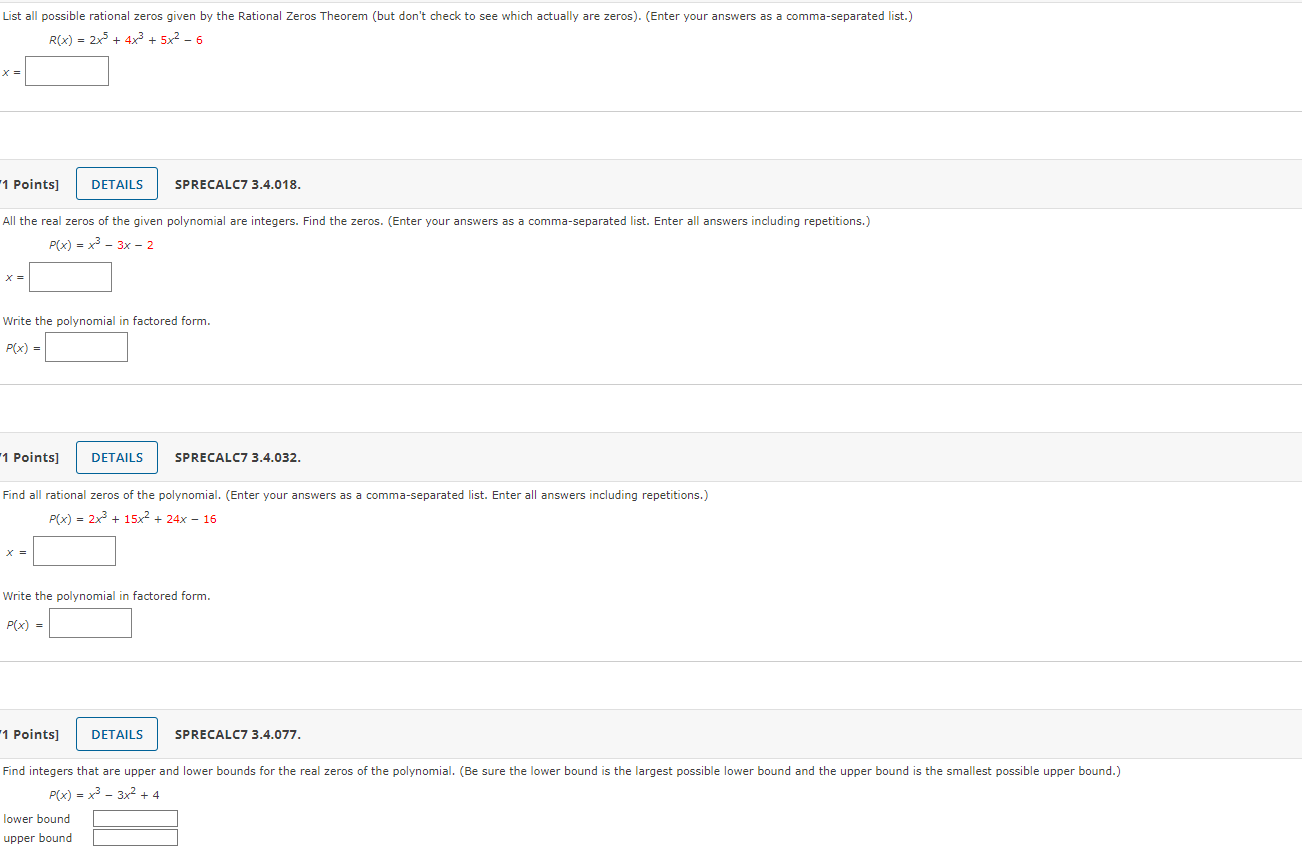Open DETAILS for question SPRECALC7 3.4.018
1302x853 pixels.
click(117, 184)
